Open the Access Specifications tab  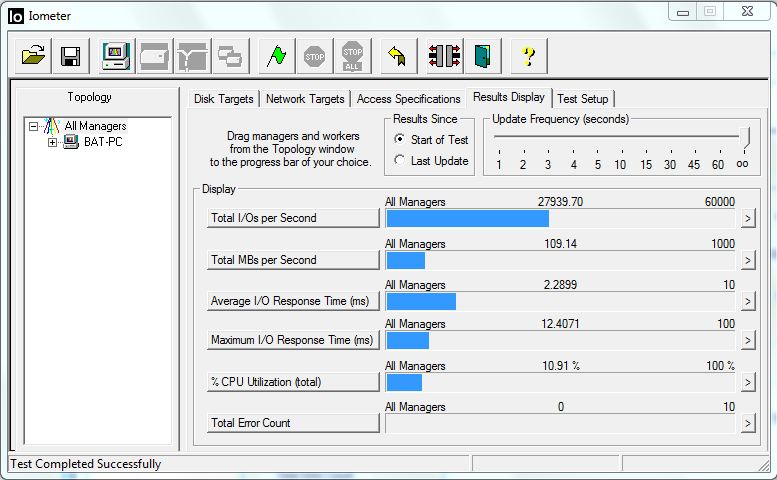coord(408,99)
